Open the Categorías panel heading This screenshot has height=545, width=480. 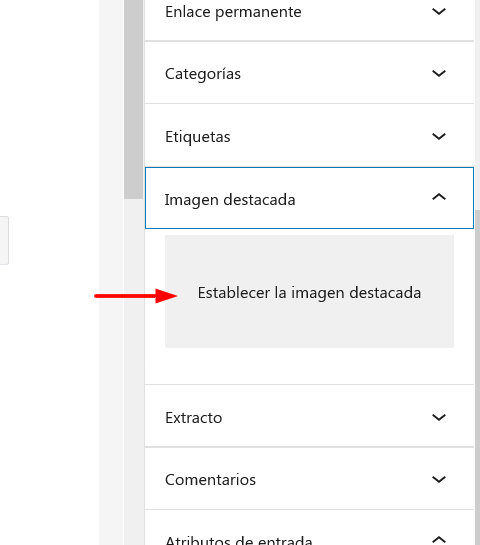click(x=203, y=74)
